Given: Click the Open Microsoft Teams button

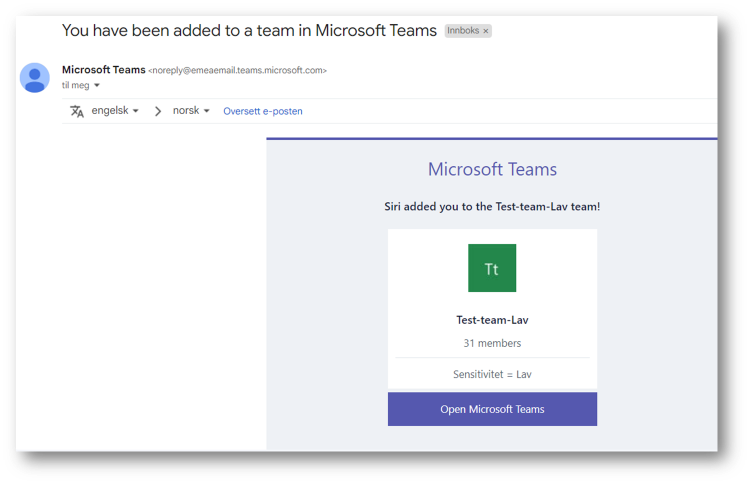Looking at the screenshot, I should tap(492, 409).
